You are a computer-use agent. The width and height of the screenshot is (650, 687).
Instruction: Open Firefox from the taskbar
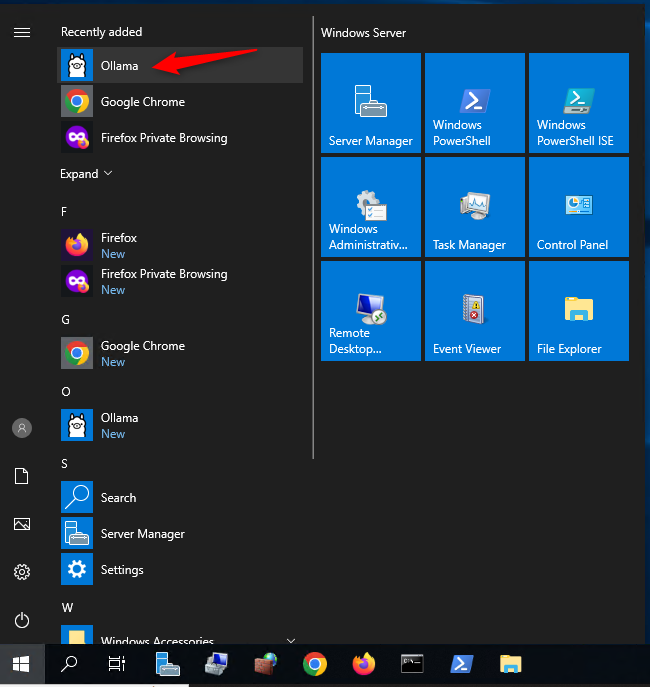pos(364,664)
